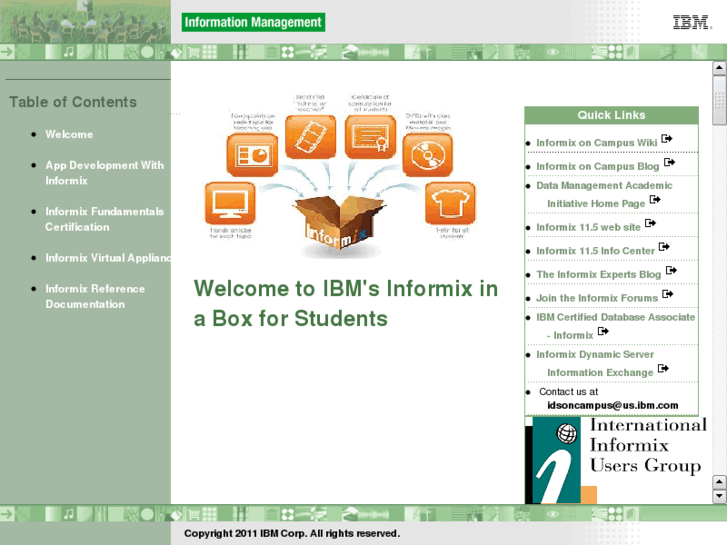The width and height of the screenshot is (727, 545).
Task: Click the orange hands-on labs monitor icon
Action: coord(230,204)
